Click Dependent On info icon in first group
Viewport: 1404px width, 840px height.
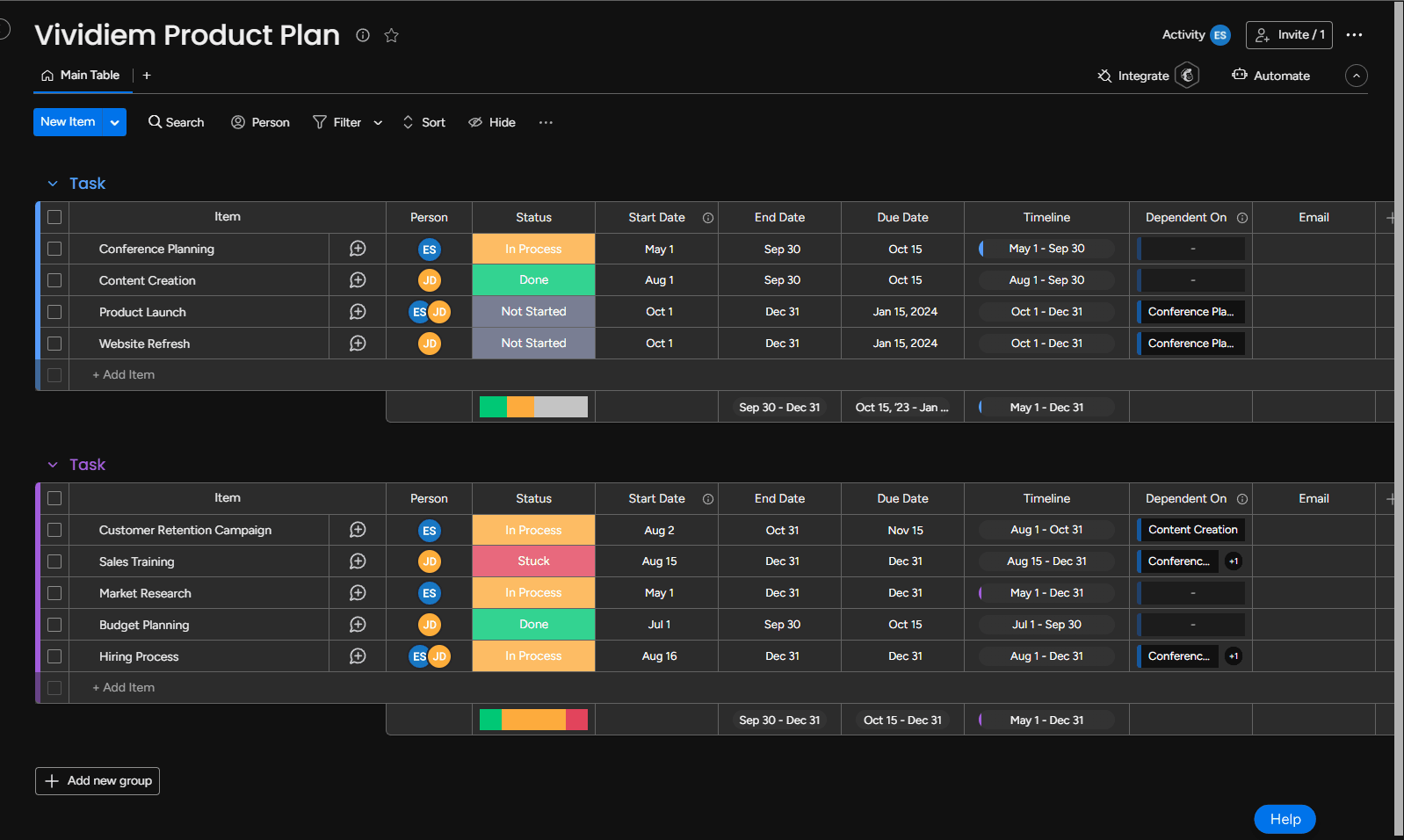(1242, 218)
